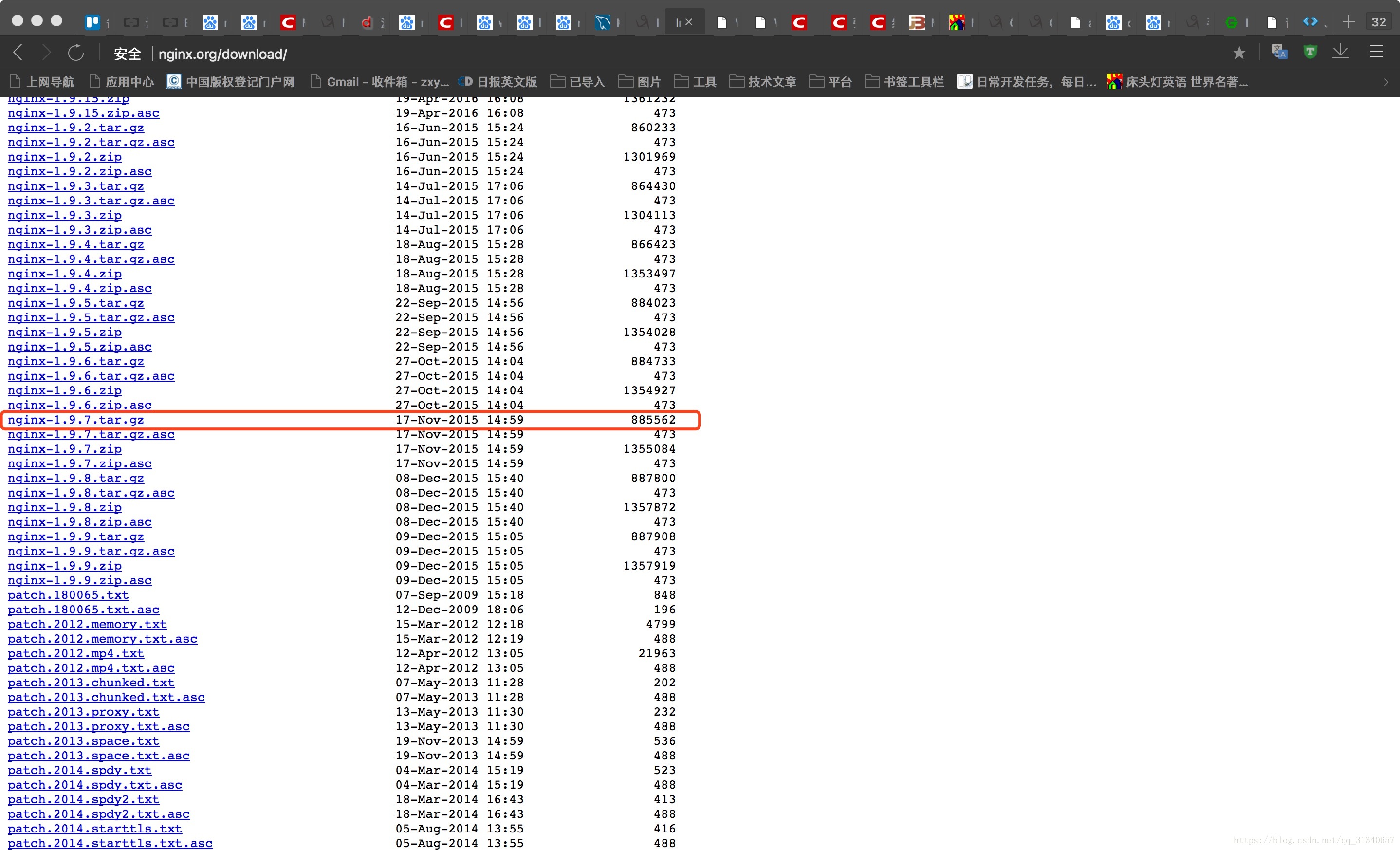Image resolution: width=1400 pixels, height=850 pixels.
Task: Expand the 技术文章 bookmarks folder
Action: point(762,82)
